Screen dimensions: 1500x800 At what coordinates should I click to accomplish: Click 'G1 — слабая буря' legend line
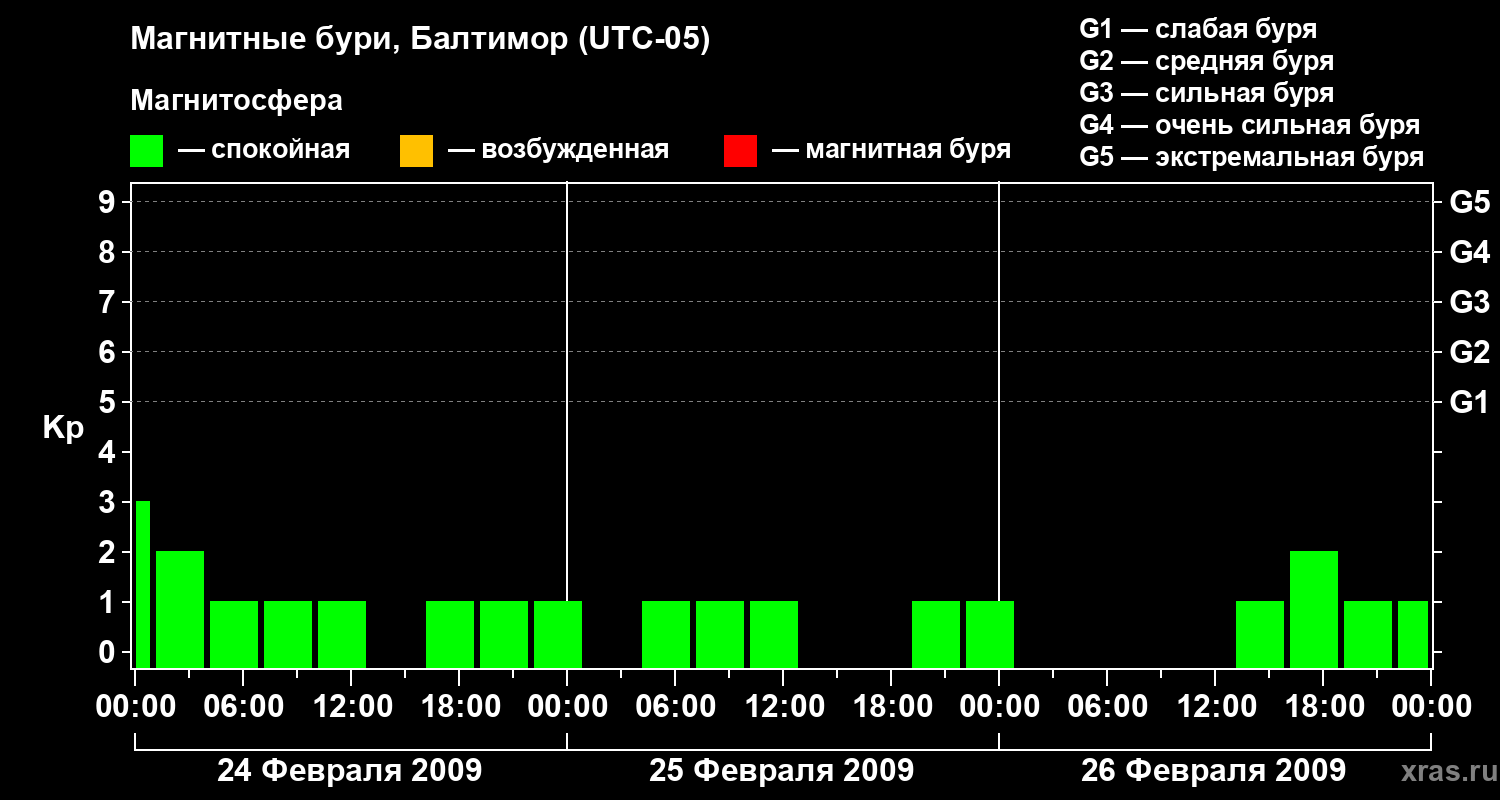tap(1199, 28)
